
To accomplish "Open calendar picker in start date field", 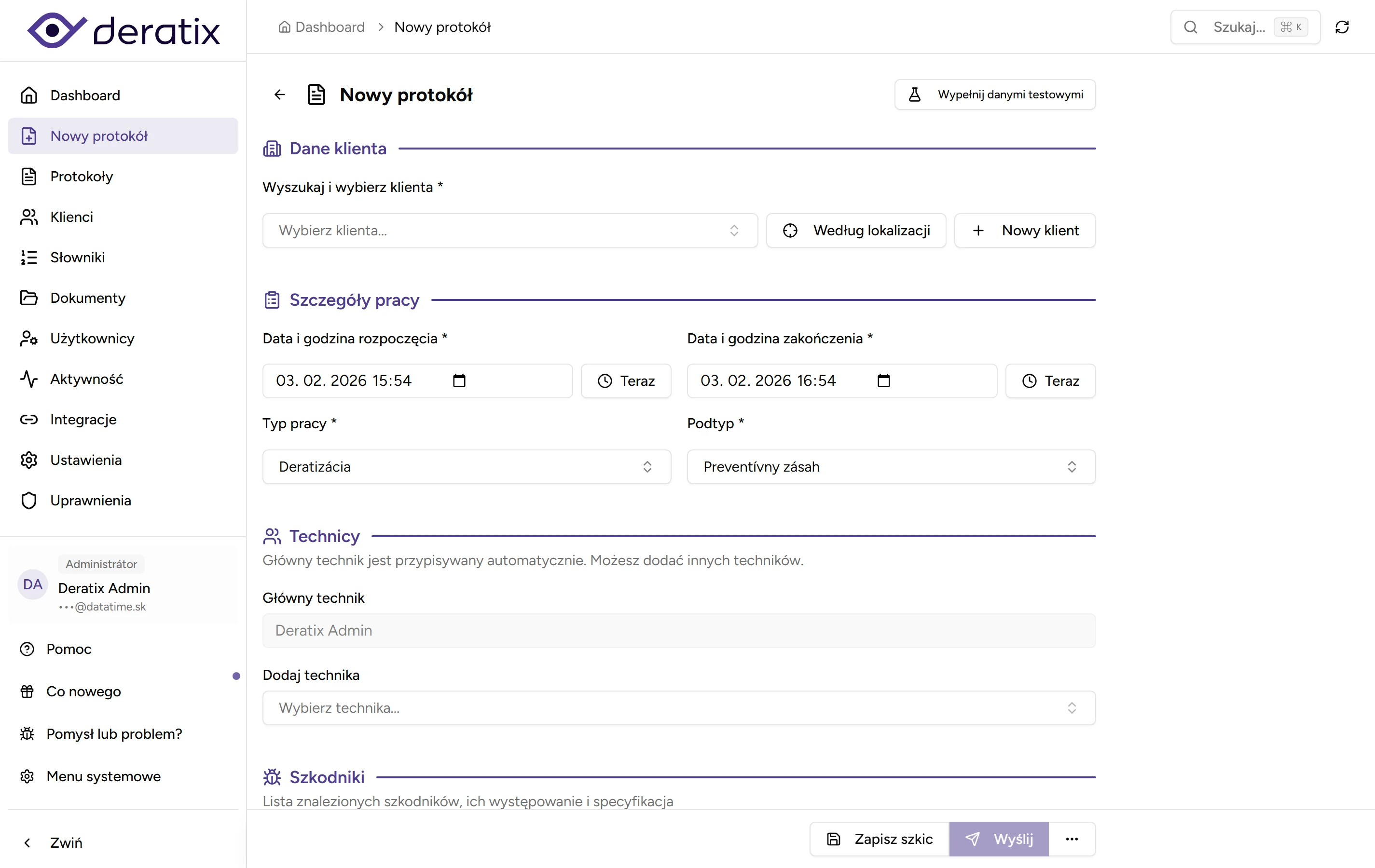I will pyautogui.click(x=459, y=380).
